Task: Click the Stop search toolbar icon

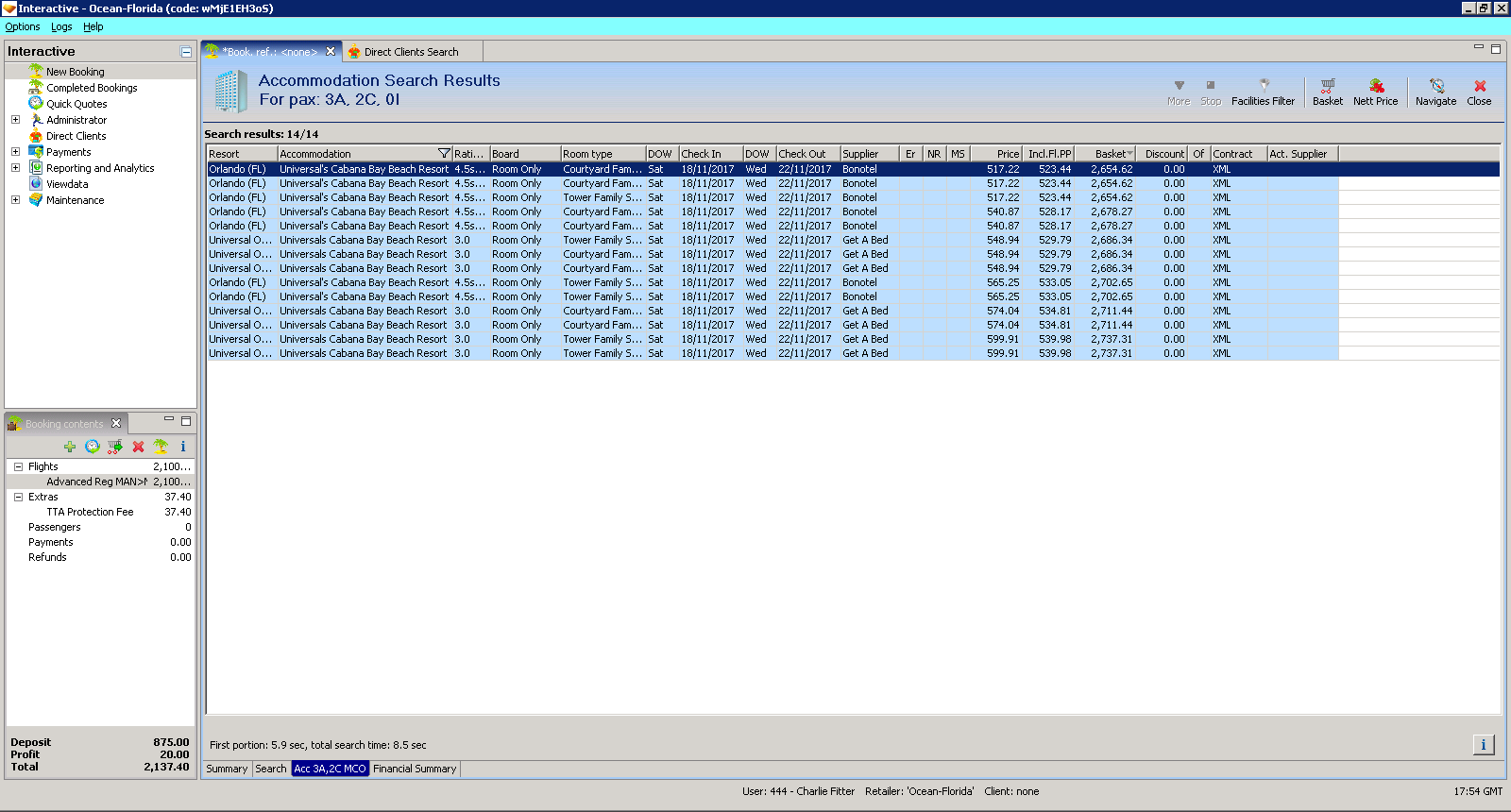Action: click(x=1211, y=85)
